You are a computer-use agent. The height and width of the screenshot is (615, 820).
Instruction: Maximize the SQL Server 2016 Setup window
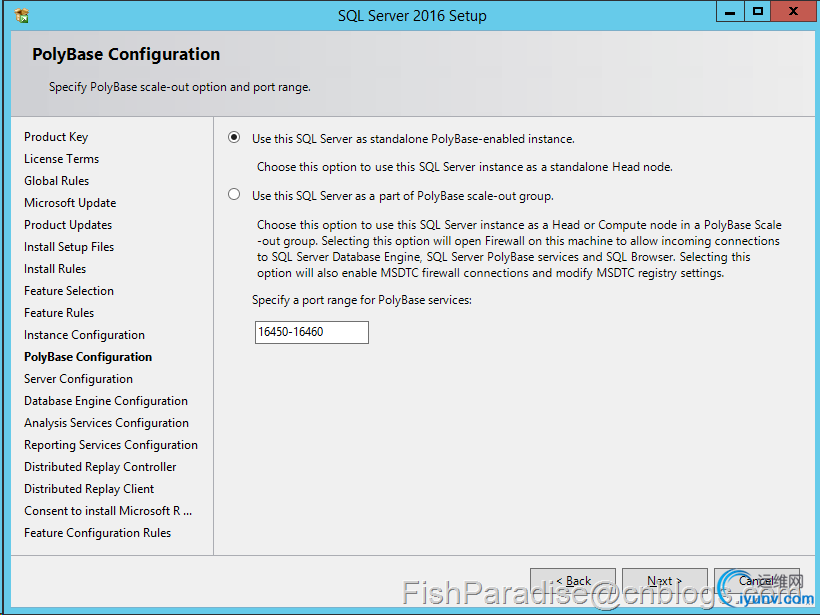(757, 12)
